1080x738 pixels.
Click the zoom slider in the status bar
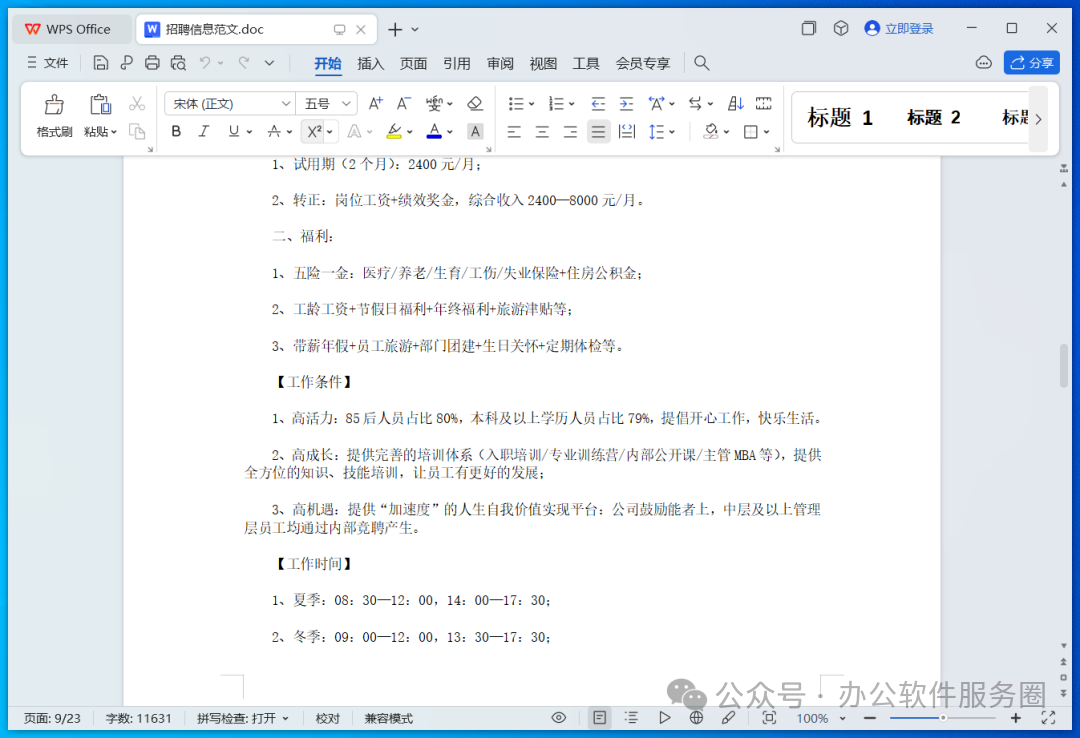(942, 718)
